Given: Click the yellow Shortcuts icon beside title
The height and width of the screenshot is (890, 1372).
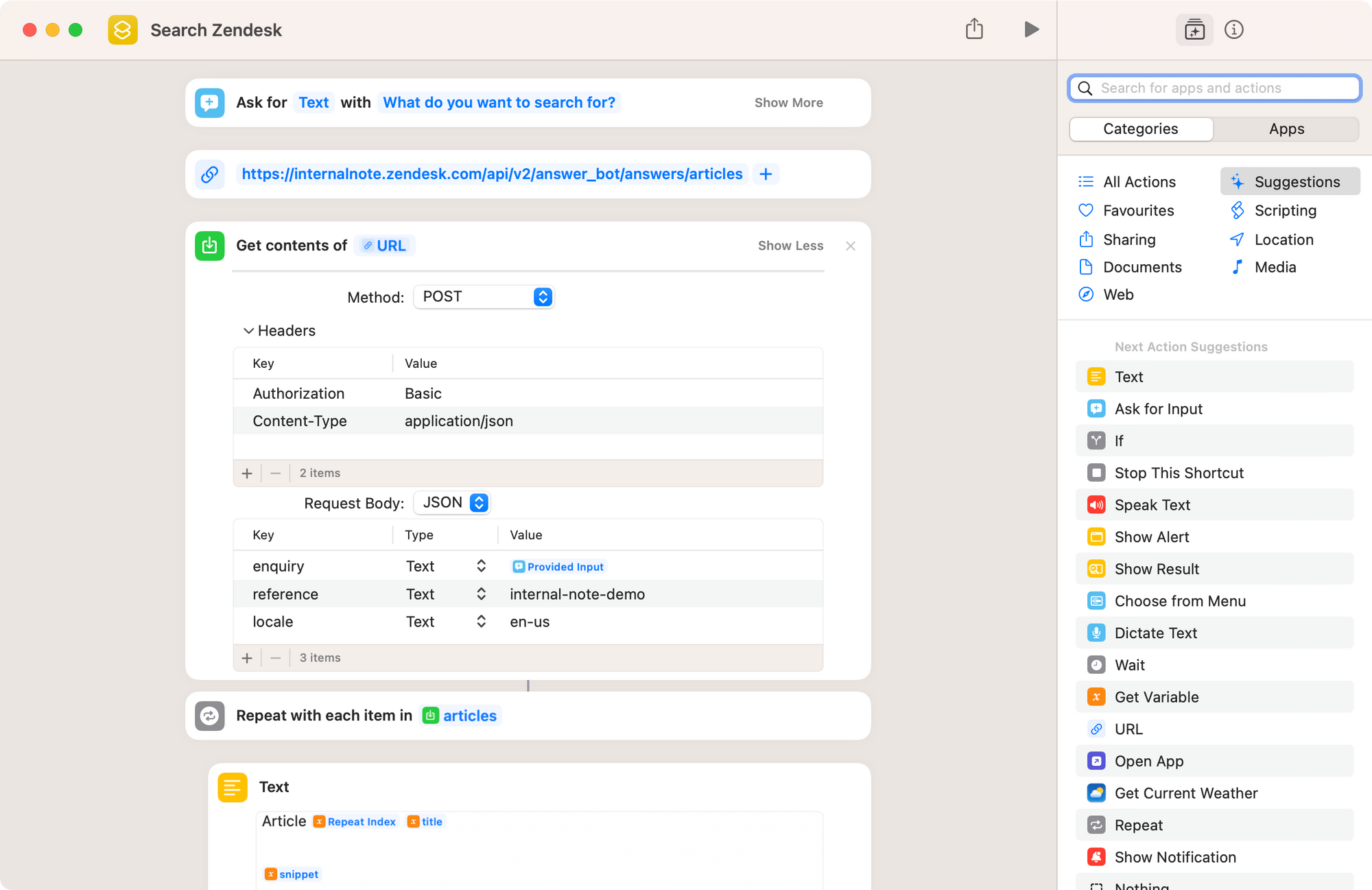Looking at the screenshot, I should click(x=123, y=30).
